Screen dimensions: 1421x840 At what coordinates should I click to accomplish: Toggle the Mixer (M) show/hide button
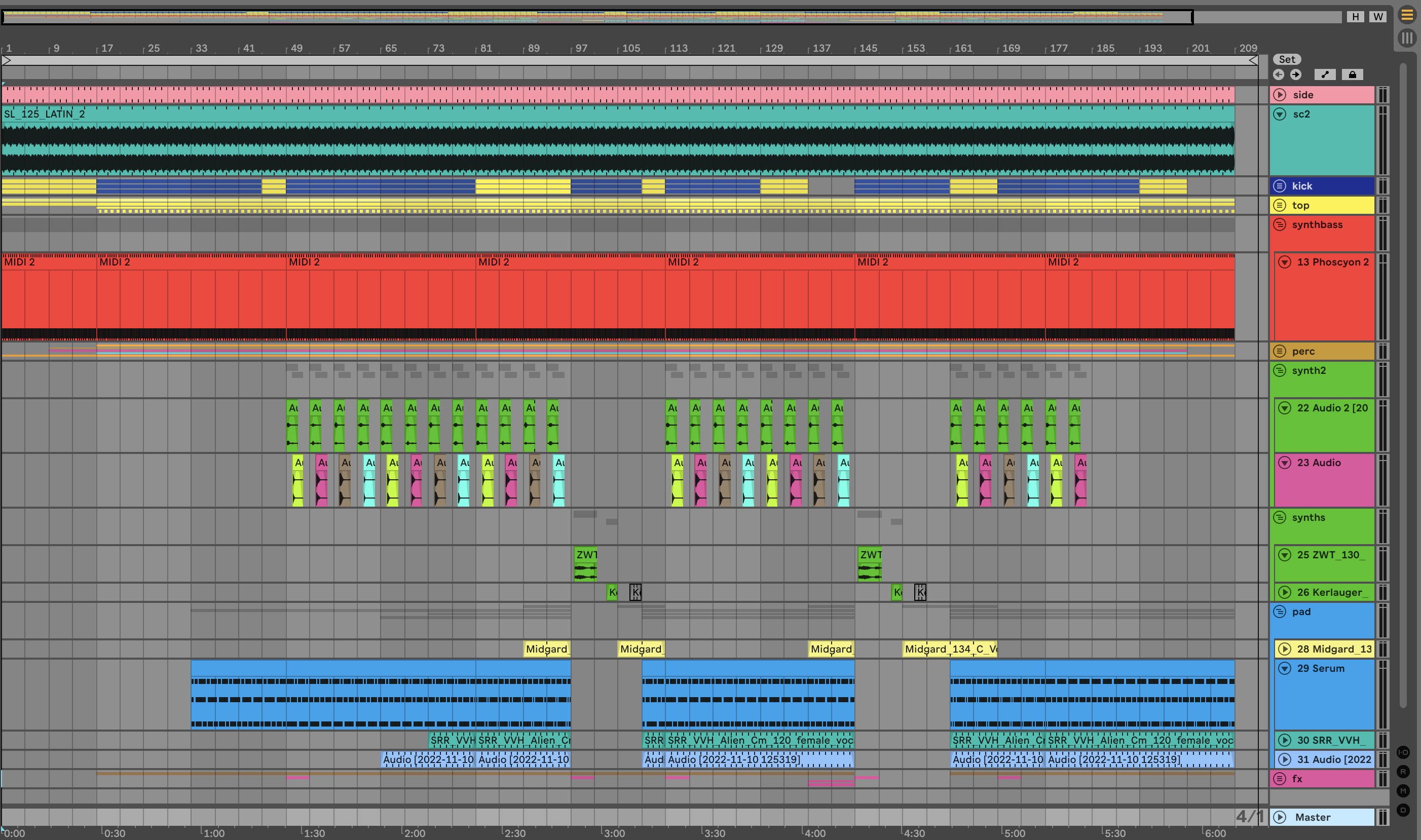coord(1403,791)
